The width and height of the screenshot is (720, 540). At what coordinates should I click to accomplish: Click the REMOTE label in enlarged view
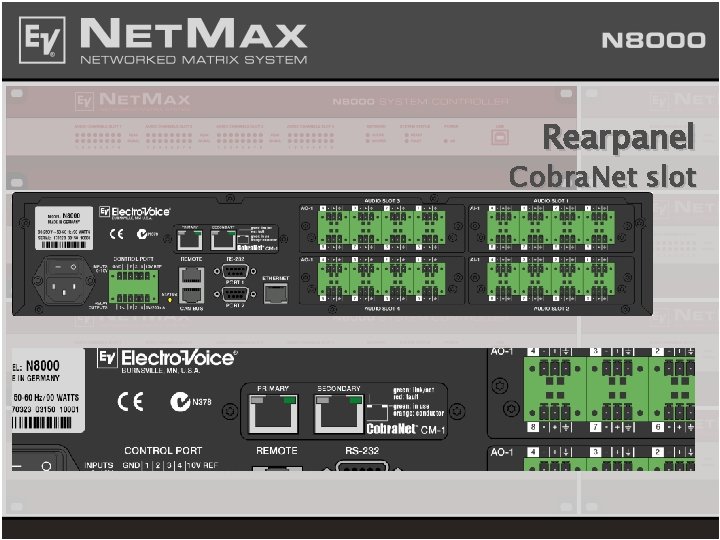277,450
